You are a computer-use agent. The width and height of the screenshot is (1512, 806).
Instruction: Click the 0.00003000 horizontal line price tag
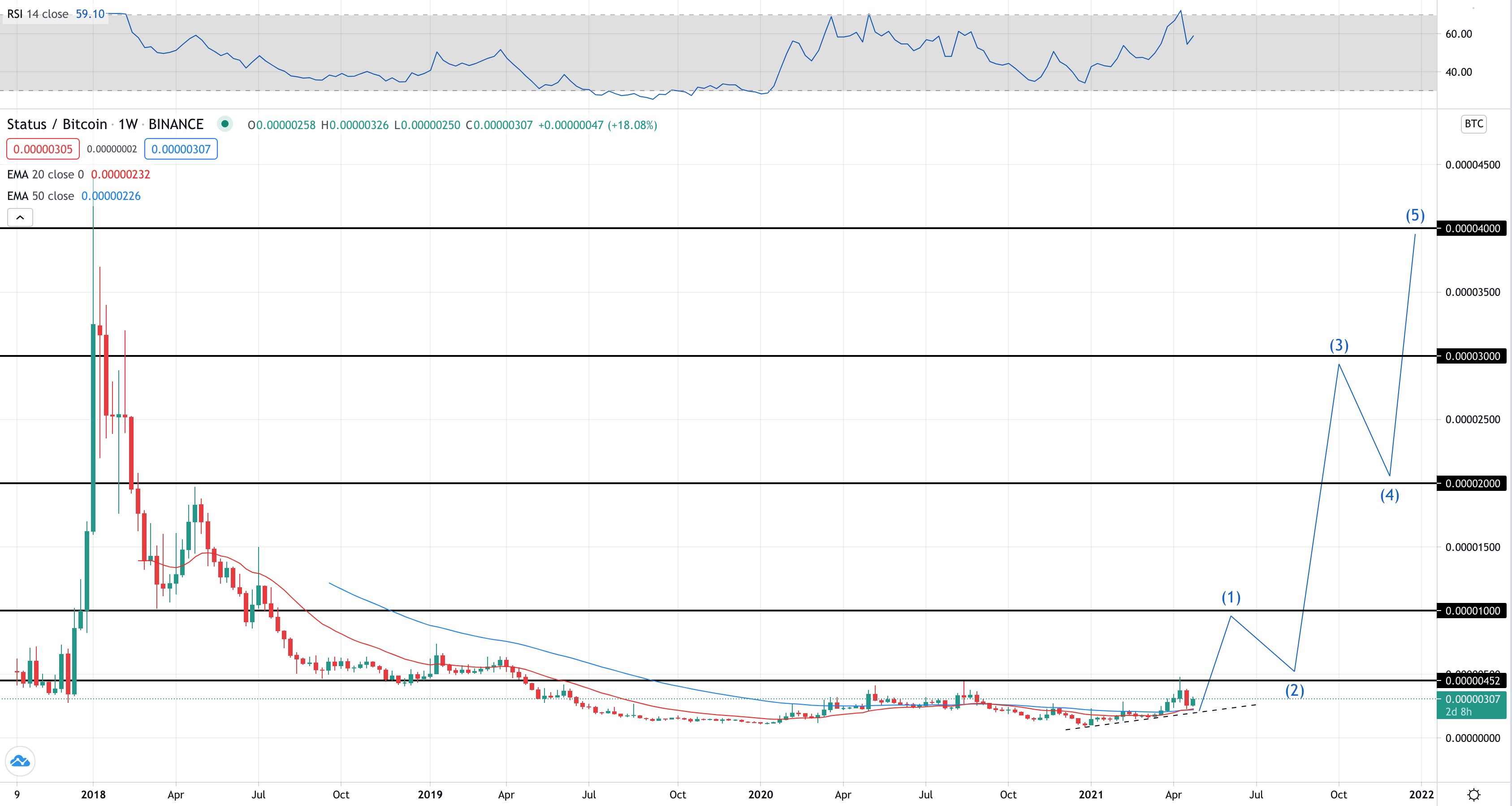tap(1472, 356)
